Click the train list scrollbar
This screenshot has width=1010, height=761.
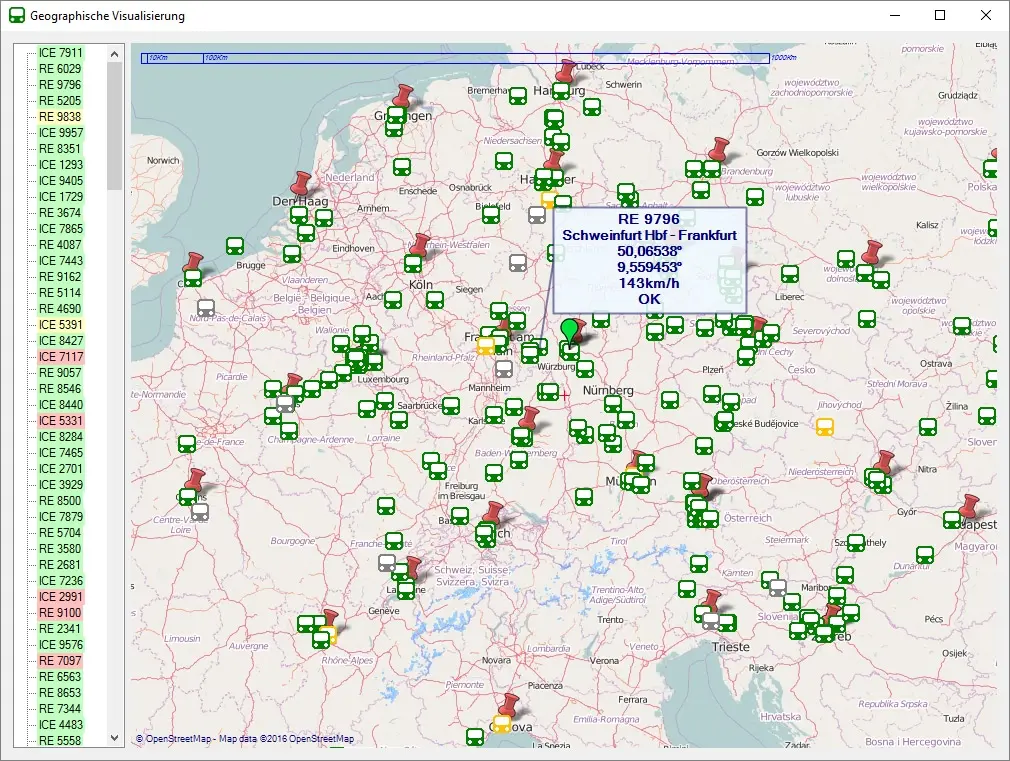pyautogui.click(x=114, y=110)
